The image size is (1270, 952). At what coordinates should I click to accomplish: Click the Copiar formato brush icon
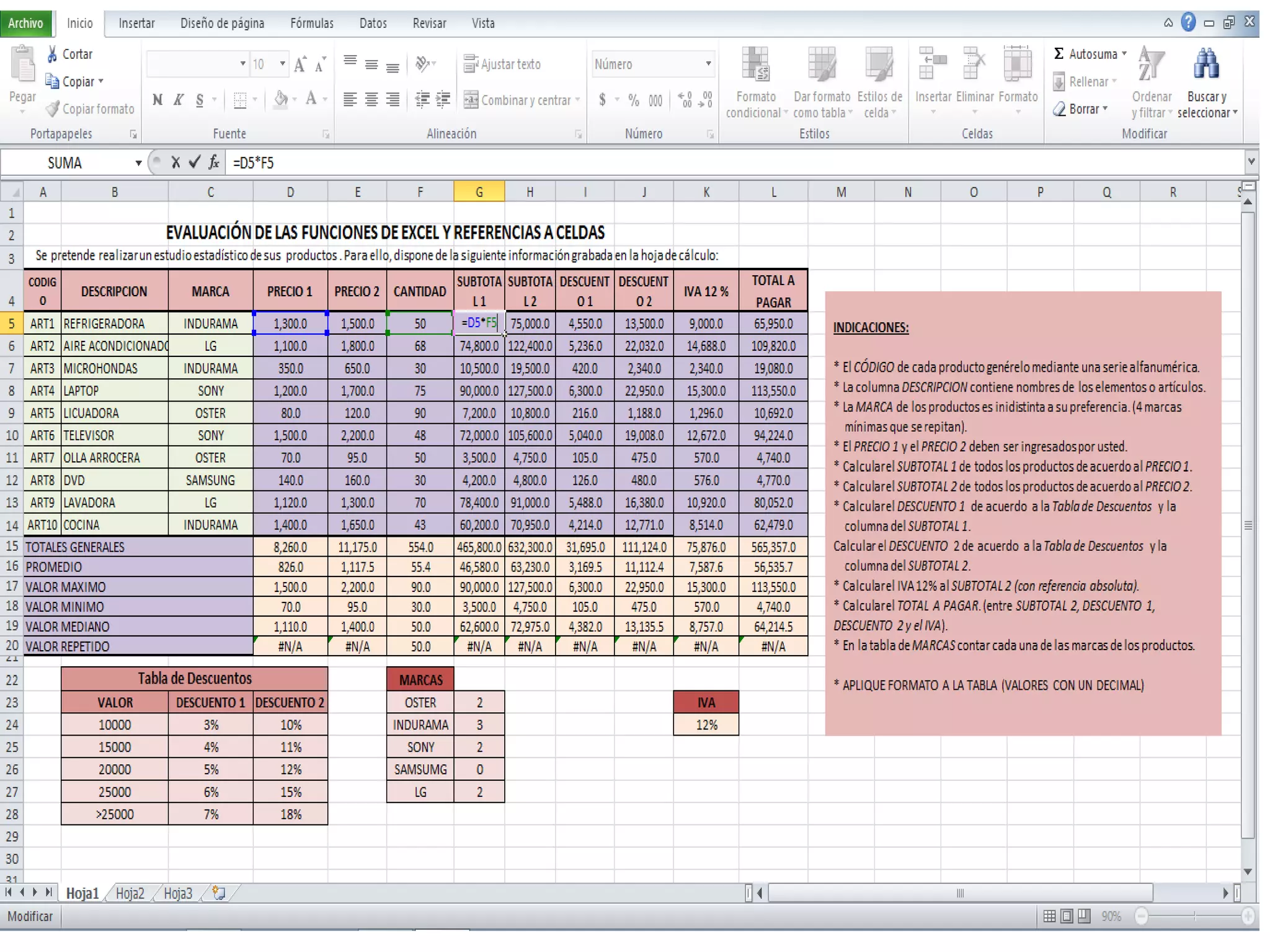click(53, 109)
